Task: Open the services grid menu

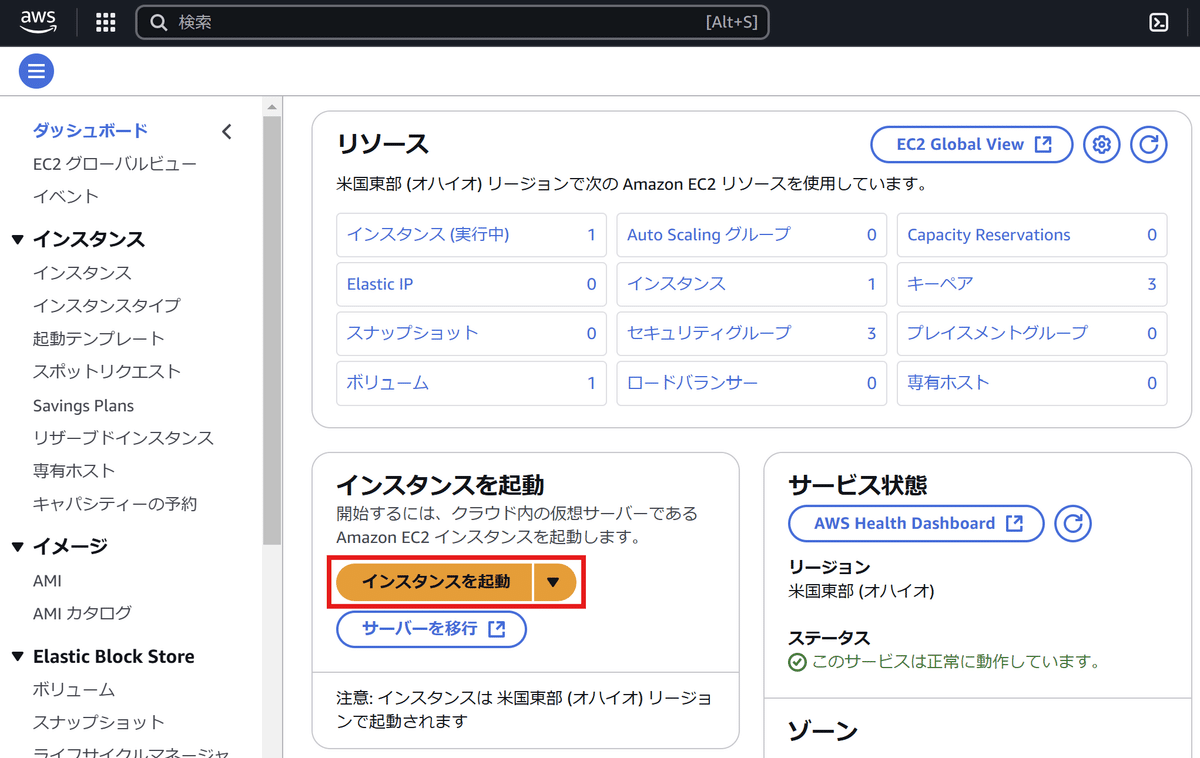Action: (105, 22)
